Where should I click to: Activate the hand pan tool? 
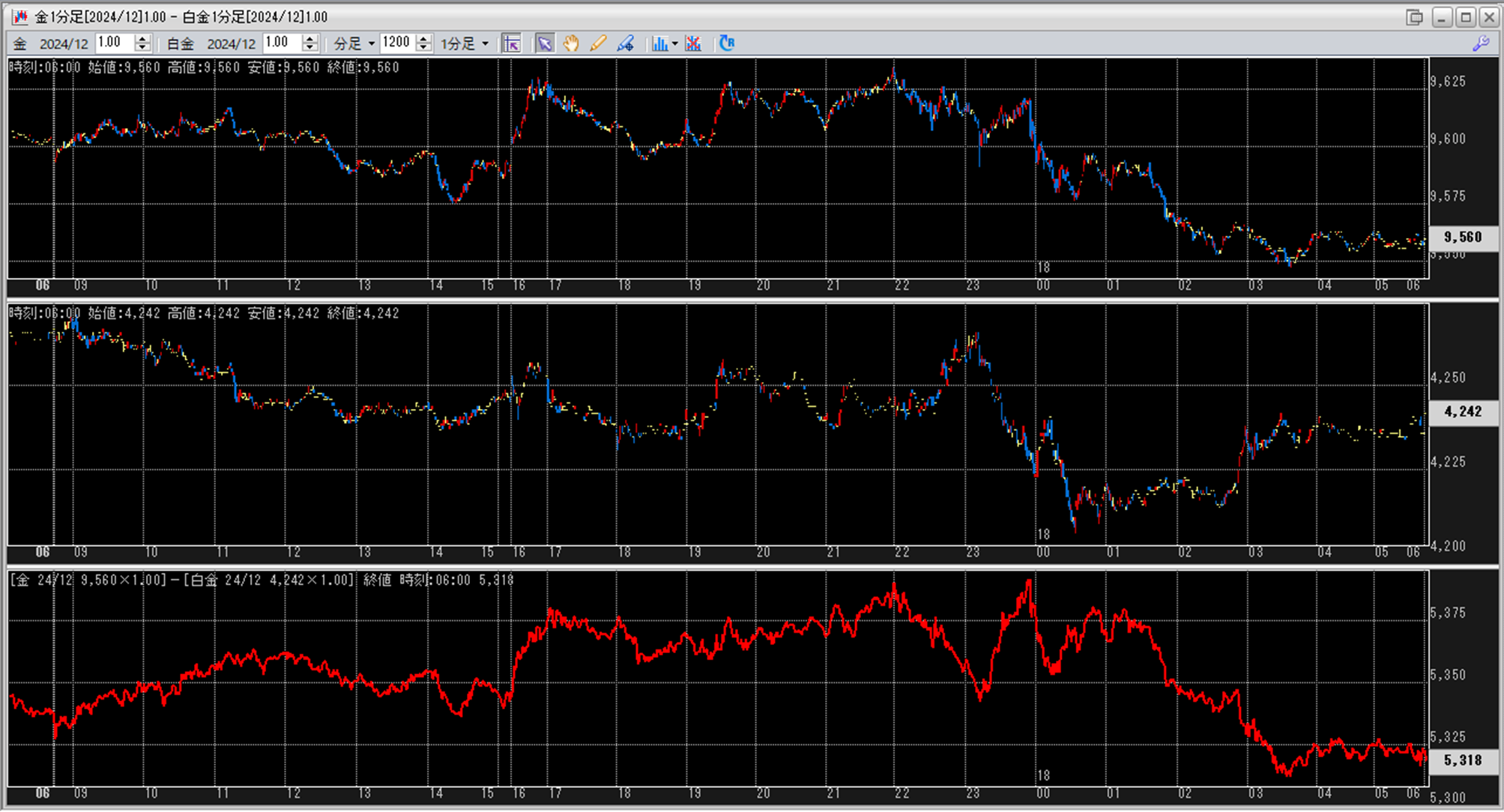571,43
